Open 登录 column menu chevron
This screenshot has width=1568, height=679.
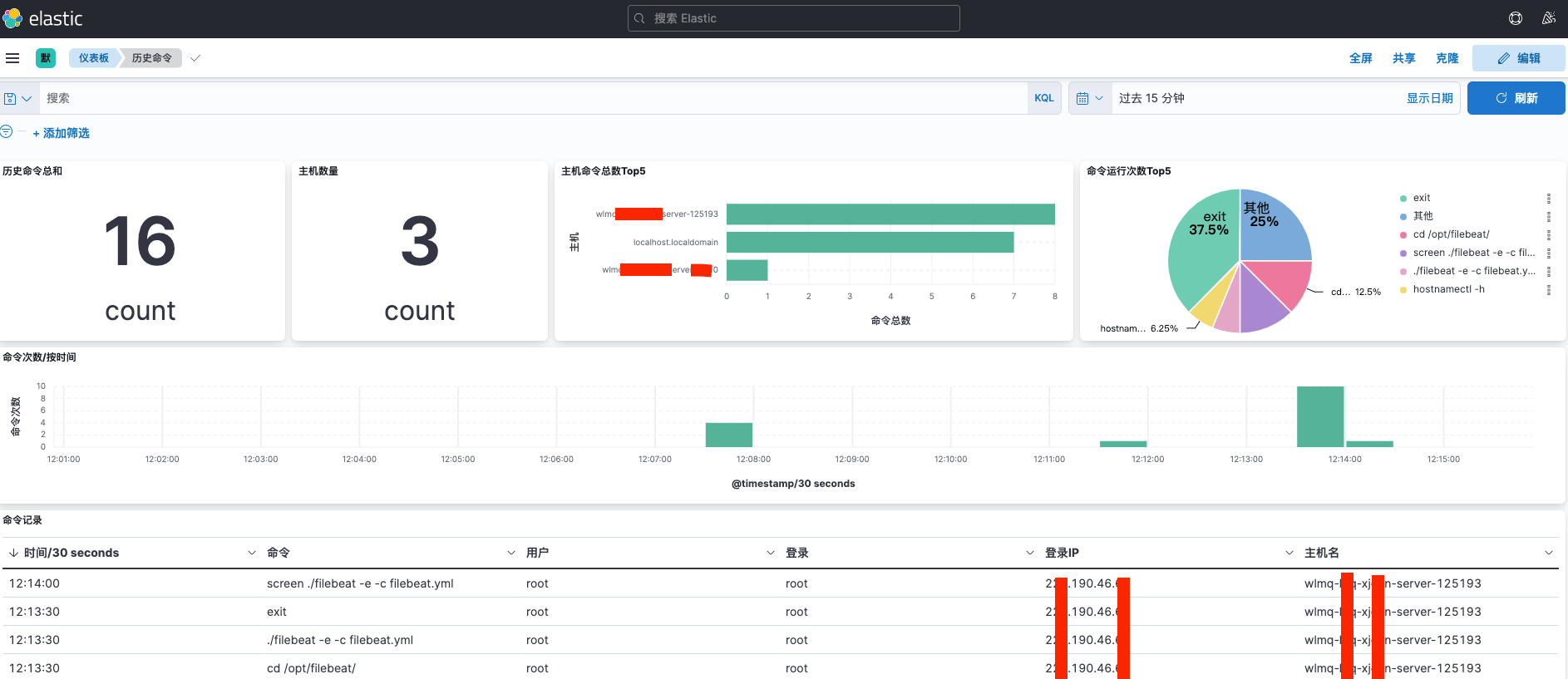[x=1030, y=553]
